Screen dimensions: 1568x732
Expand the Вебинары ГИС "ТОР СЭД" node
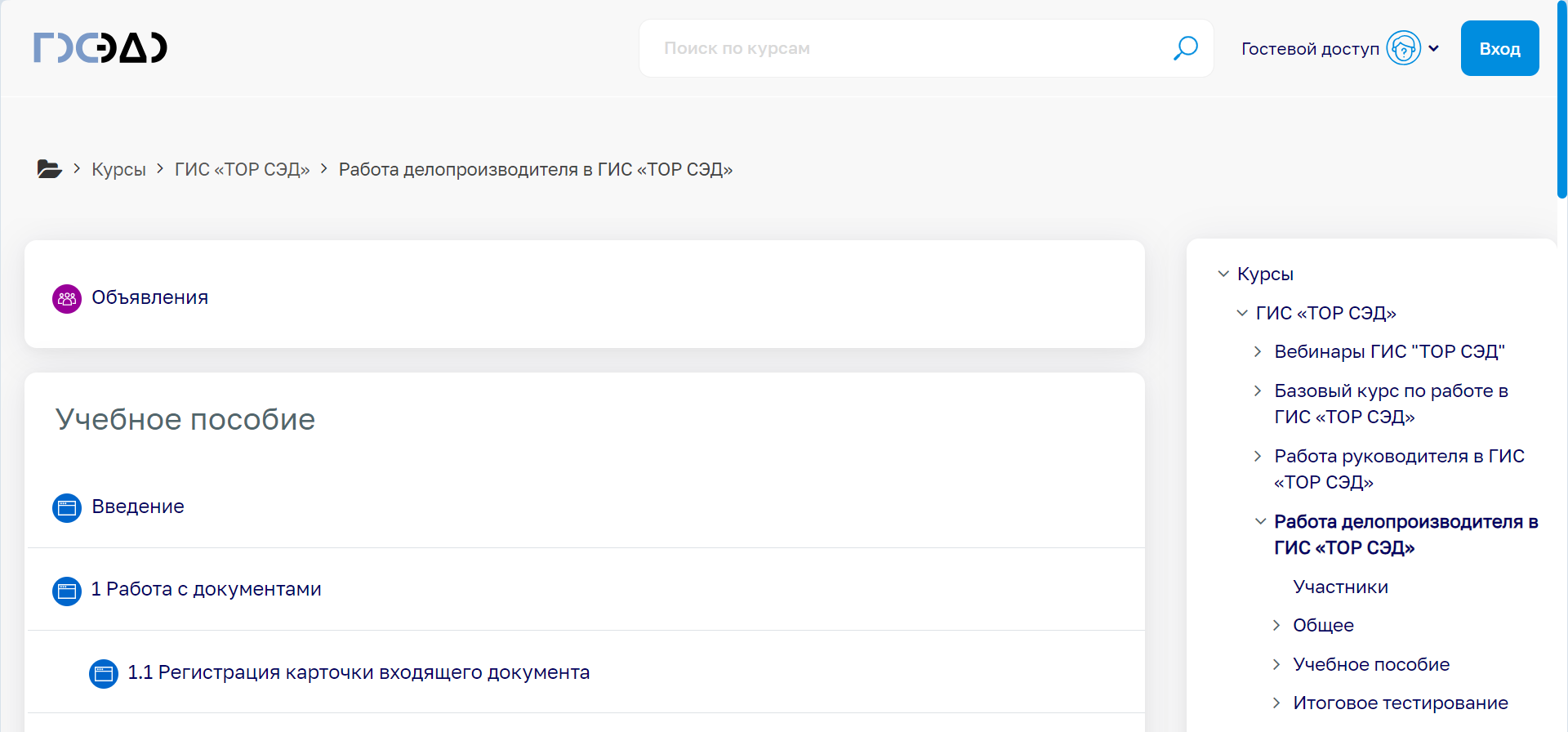coord(1258,351)
